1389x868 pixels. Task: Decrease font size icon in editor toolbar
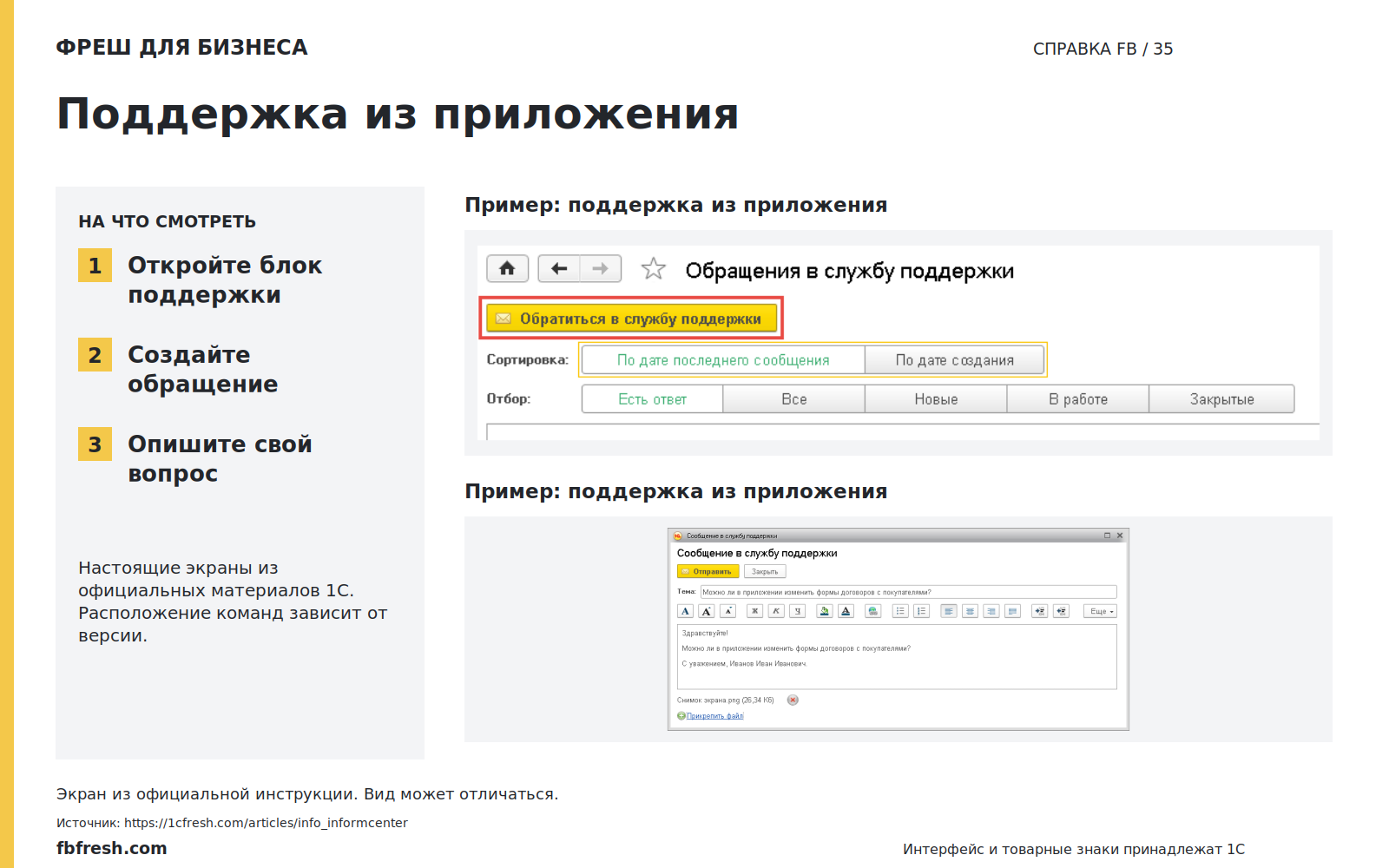pos(727,611)
